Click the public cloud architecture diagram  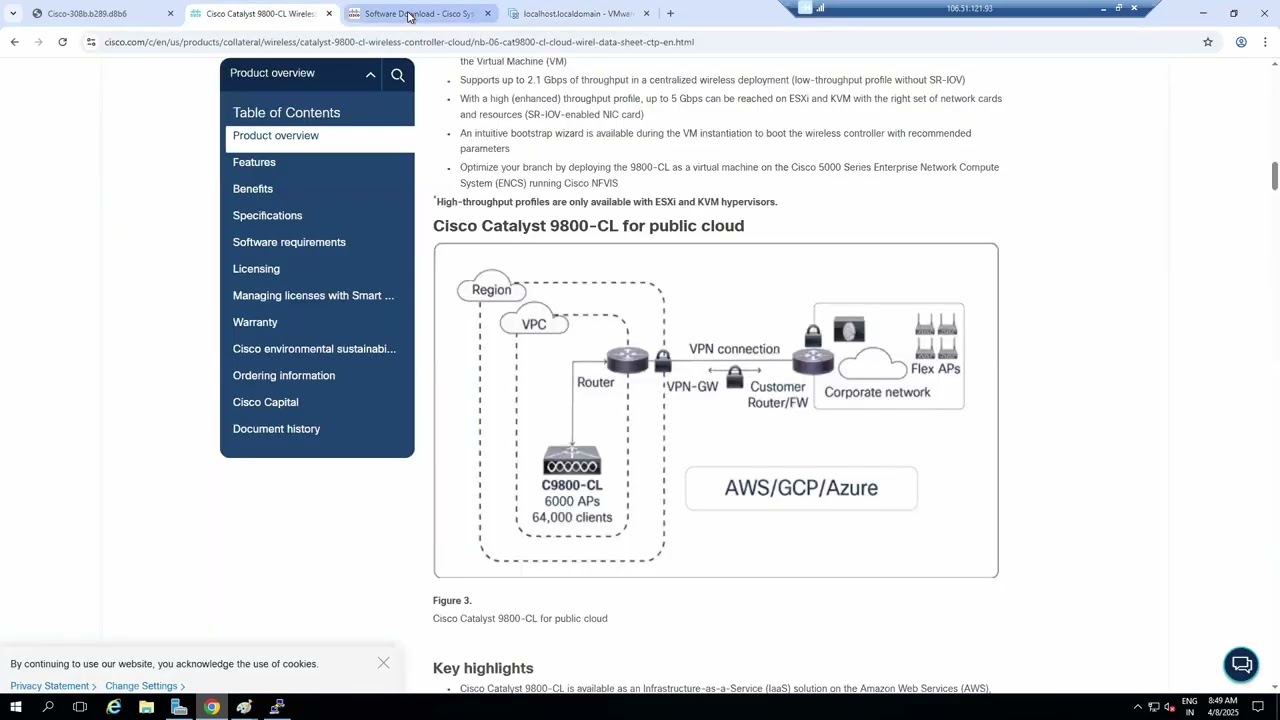(x=716, y=410)
